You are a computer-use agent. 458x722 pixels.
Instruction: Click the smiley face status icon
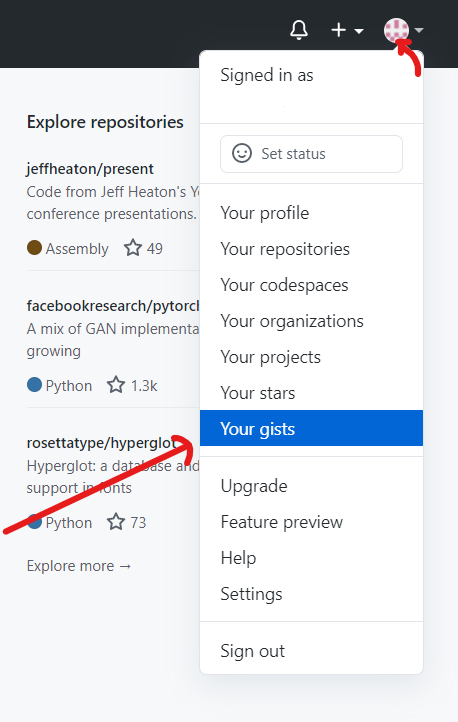tap(242, 153)
